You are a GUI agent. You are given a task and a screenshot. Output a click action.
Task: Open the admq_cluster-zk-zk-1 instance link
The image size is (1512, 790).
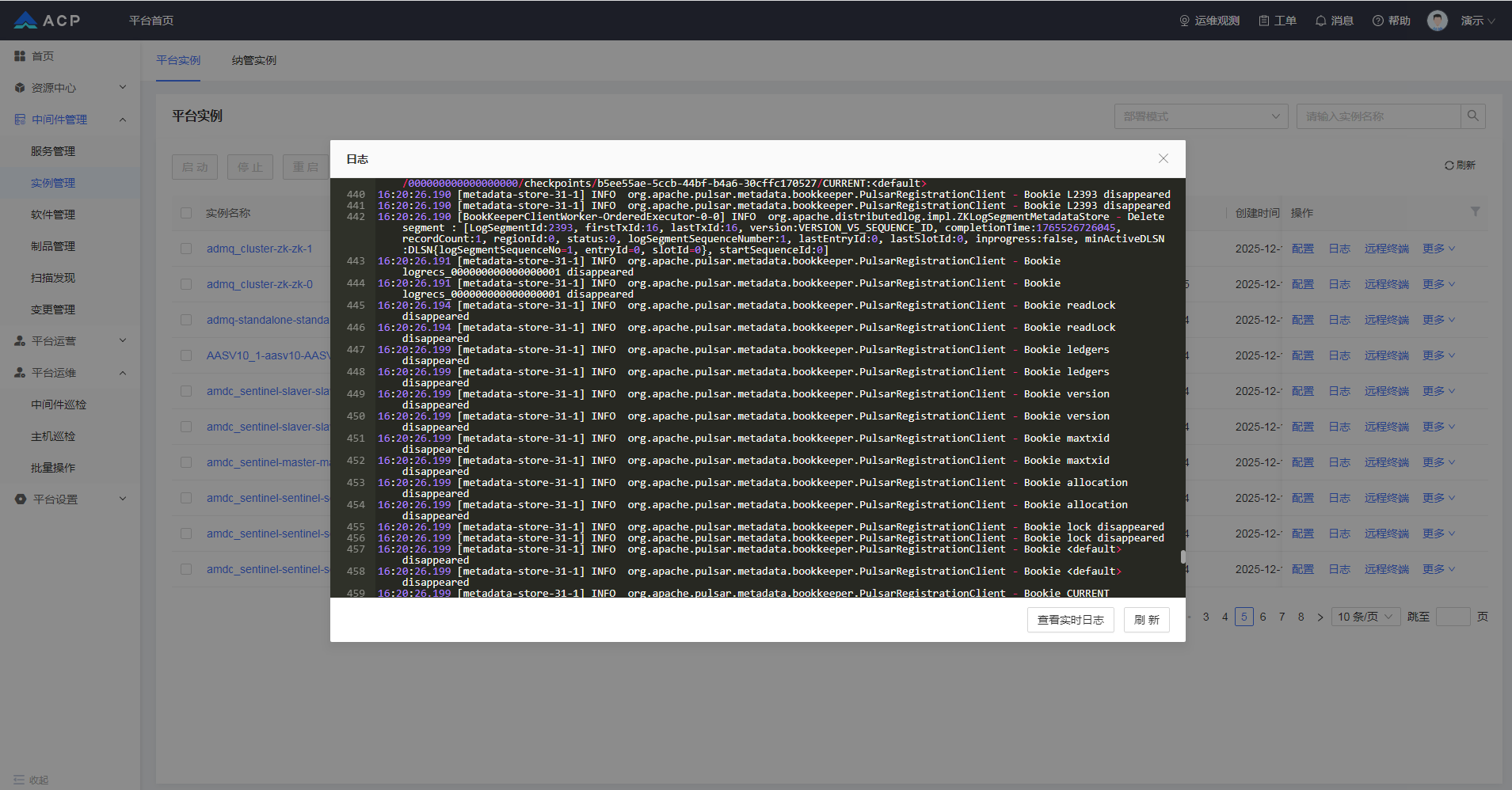[260, 249]
